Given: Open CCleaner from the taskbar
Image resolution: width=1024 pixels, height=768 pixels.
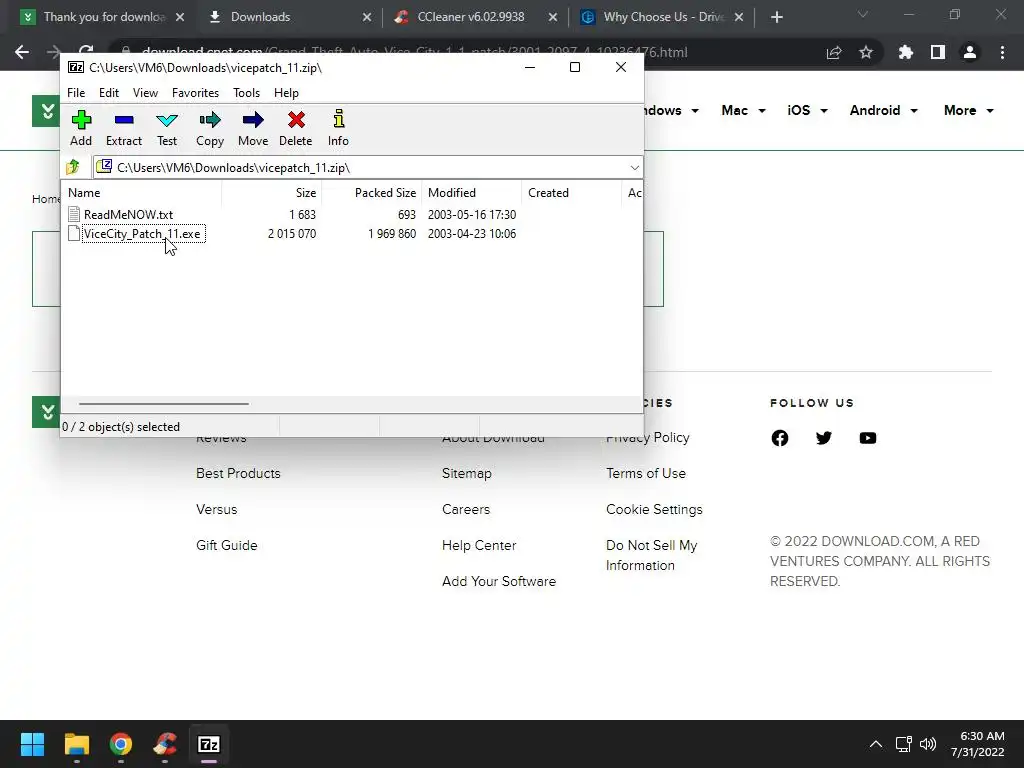Looking at the screenshot, I should click(x=165, y=744).
